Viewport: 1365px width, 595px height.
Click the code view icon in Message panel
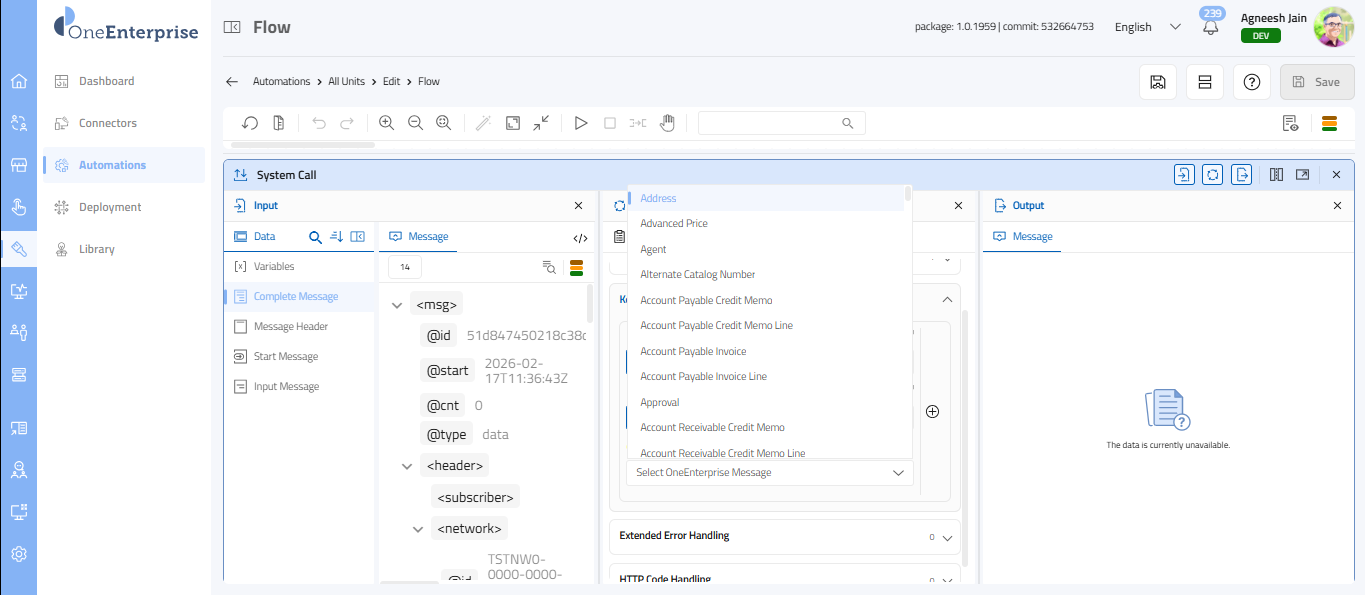(x=580, y=238)
